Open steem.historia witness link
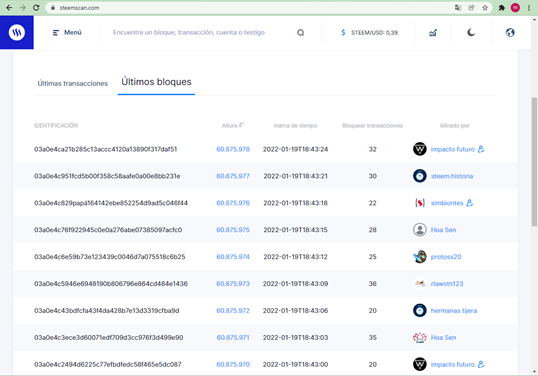Viewport: 538px width, 376px height. point(452,176)
